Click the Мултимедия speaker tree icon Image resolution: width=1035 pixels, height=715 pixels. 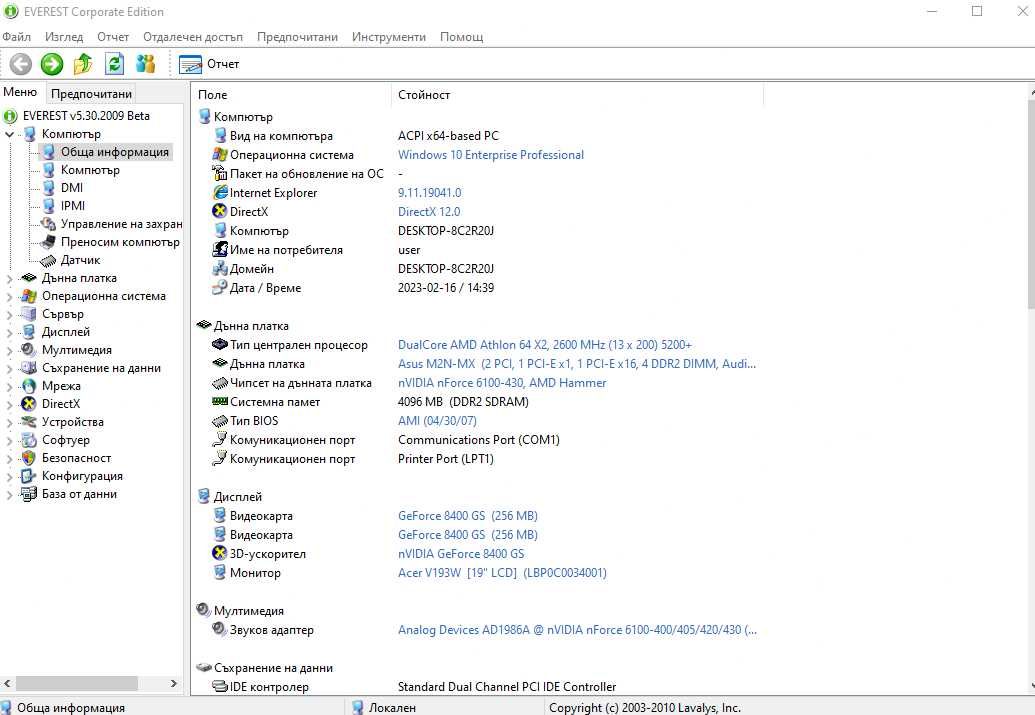(29, 350)
